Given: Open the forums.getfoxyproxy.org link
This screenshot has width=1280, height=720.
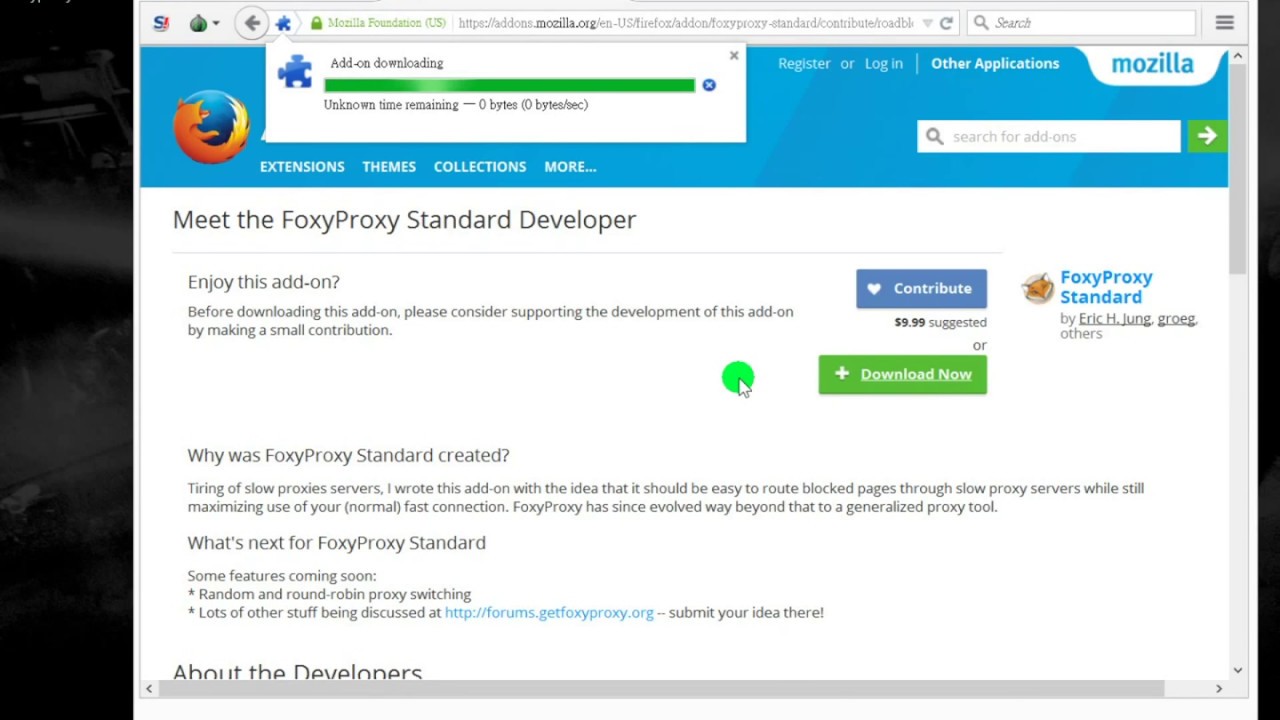Looking at the screenshot, I should coord(549,612).
